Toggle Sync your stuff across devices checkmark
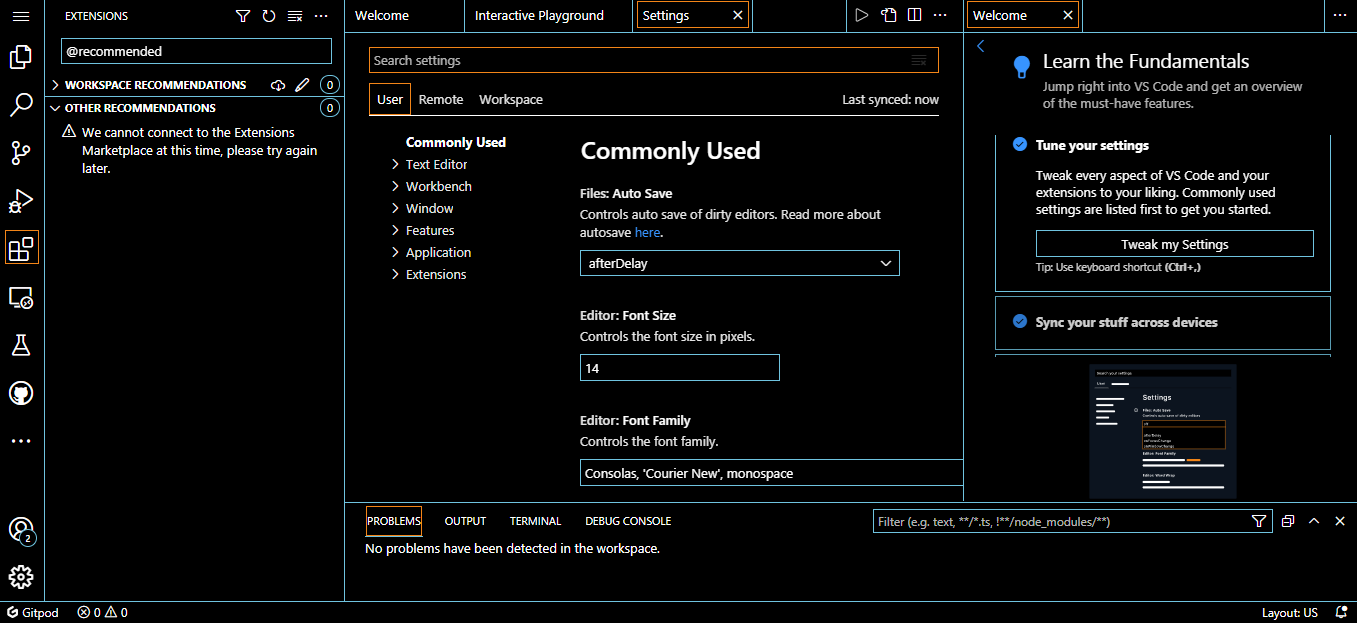The image size is (1357, 623). (x=1020, y=322)
